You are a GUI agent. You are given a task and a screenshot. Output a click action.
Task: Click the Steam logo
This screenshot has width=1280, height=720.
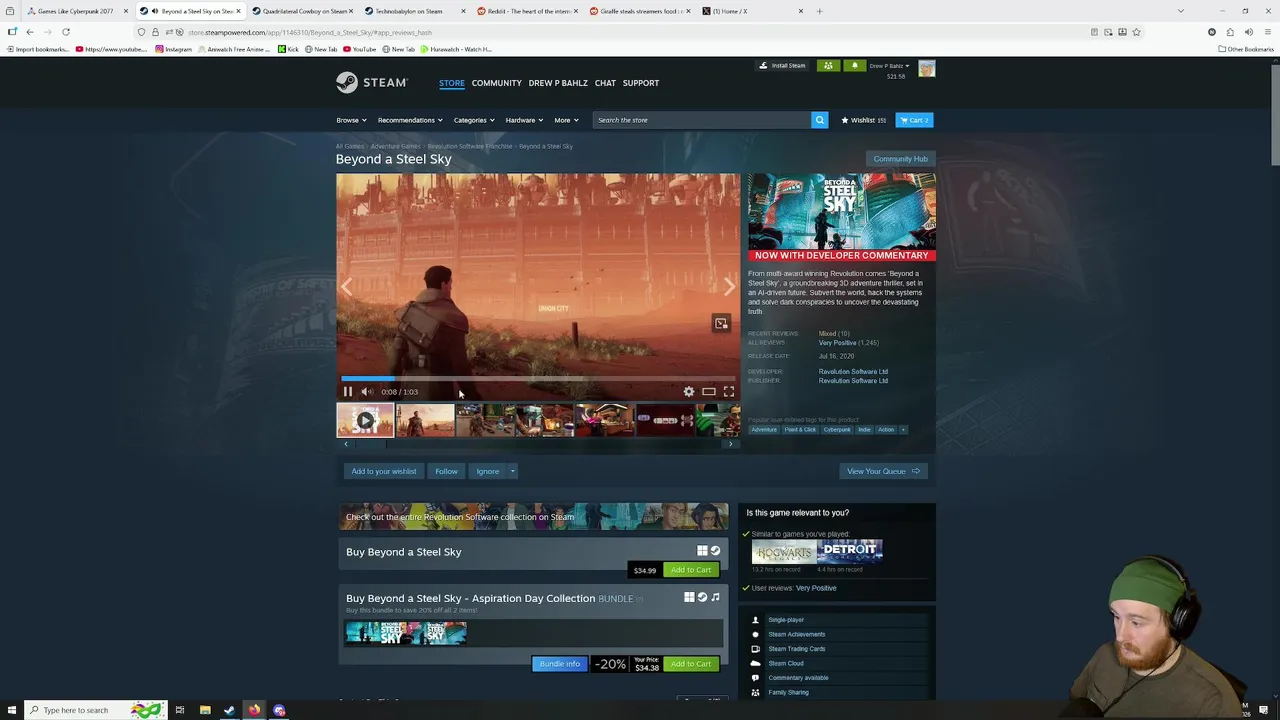(x=371, y=83)
